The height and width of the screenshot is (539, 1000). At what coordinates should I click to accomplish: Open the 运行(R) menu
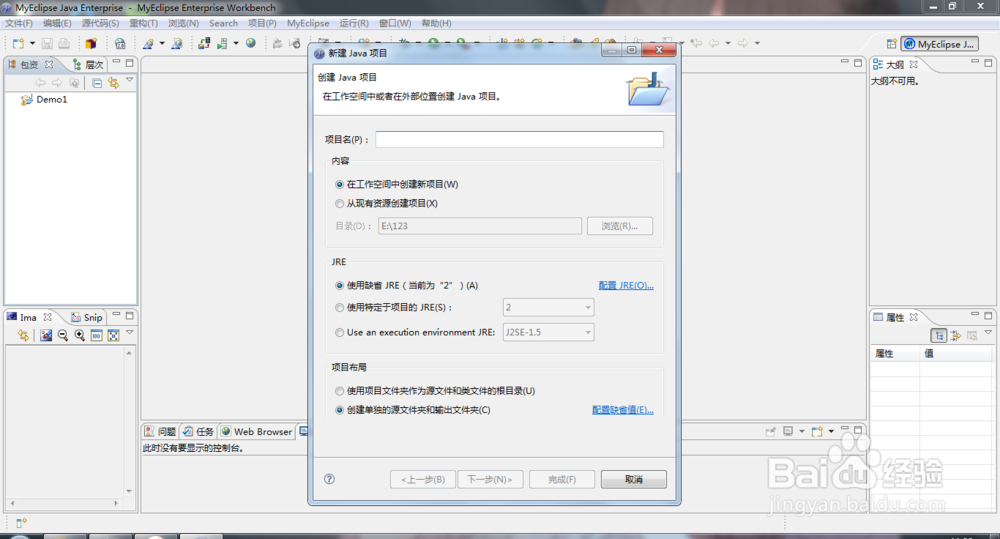click(x=354, y=23)
